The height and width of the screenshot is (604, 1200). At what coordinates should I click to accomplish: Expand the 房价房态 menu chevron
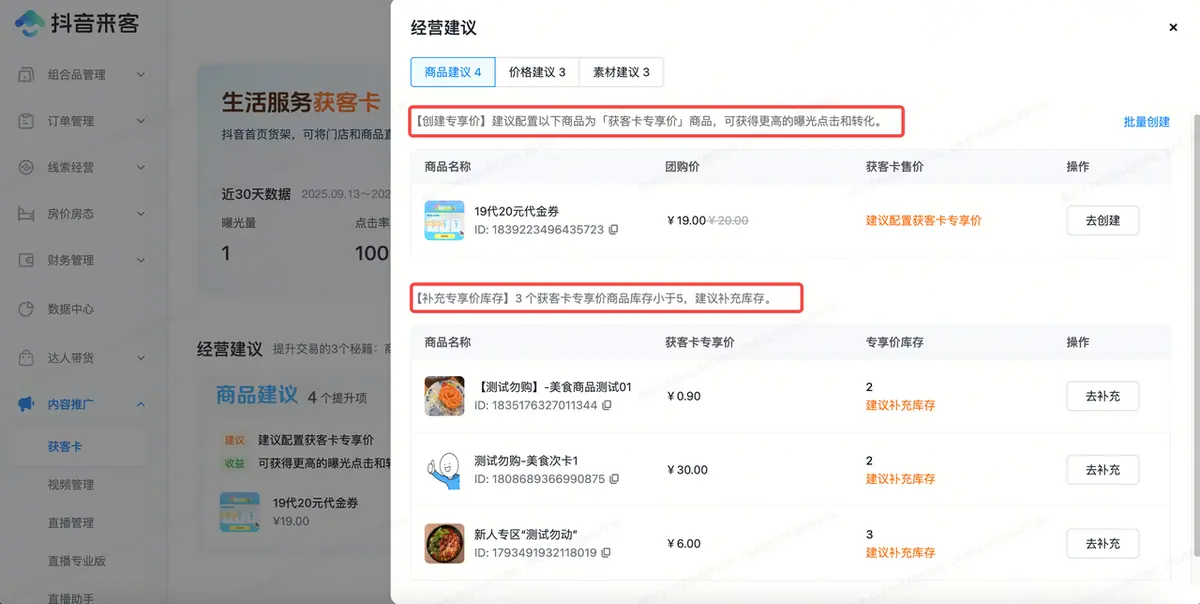point(141,214)
